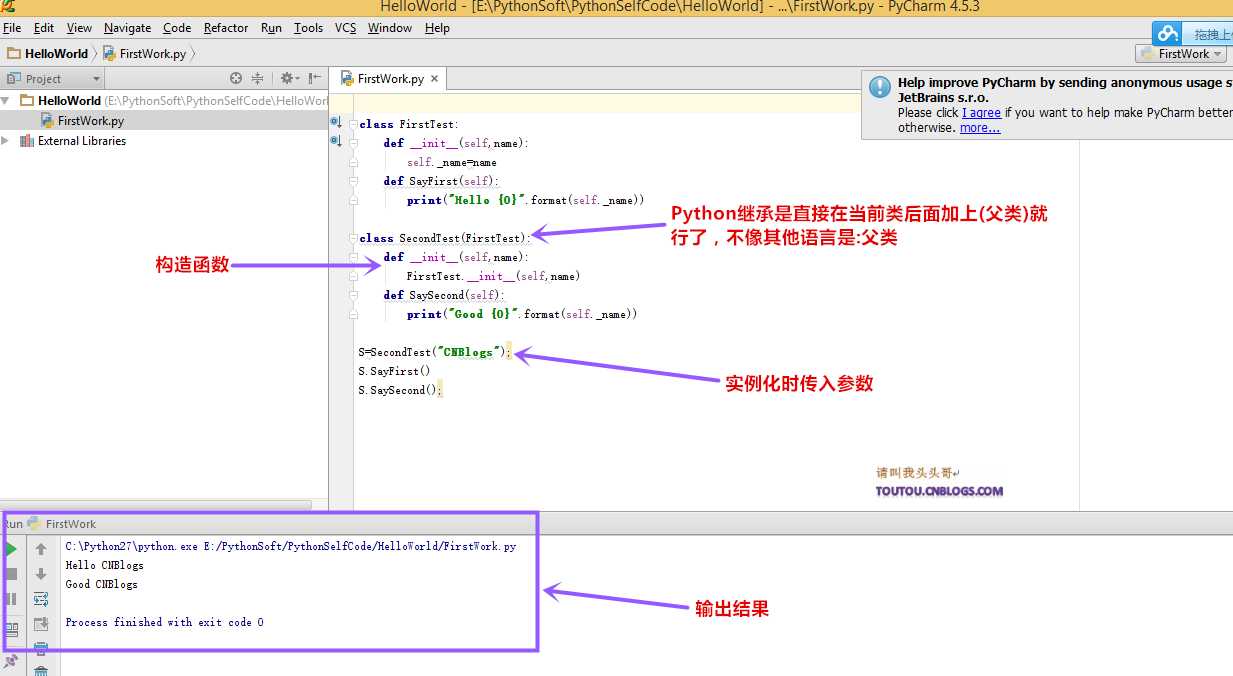Open the Window menu
Image resolution: width=1233 pixels, height=676 pixels.
coord(390,28)
